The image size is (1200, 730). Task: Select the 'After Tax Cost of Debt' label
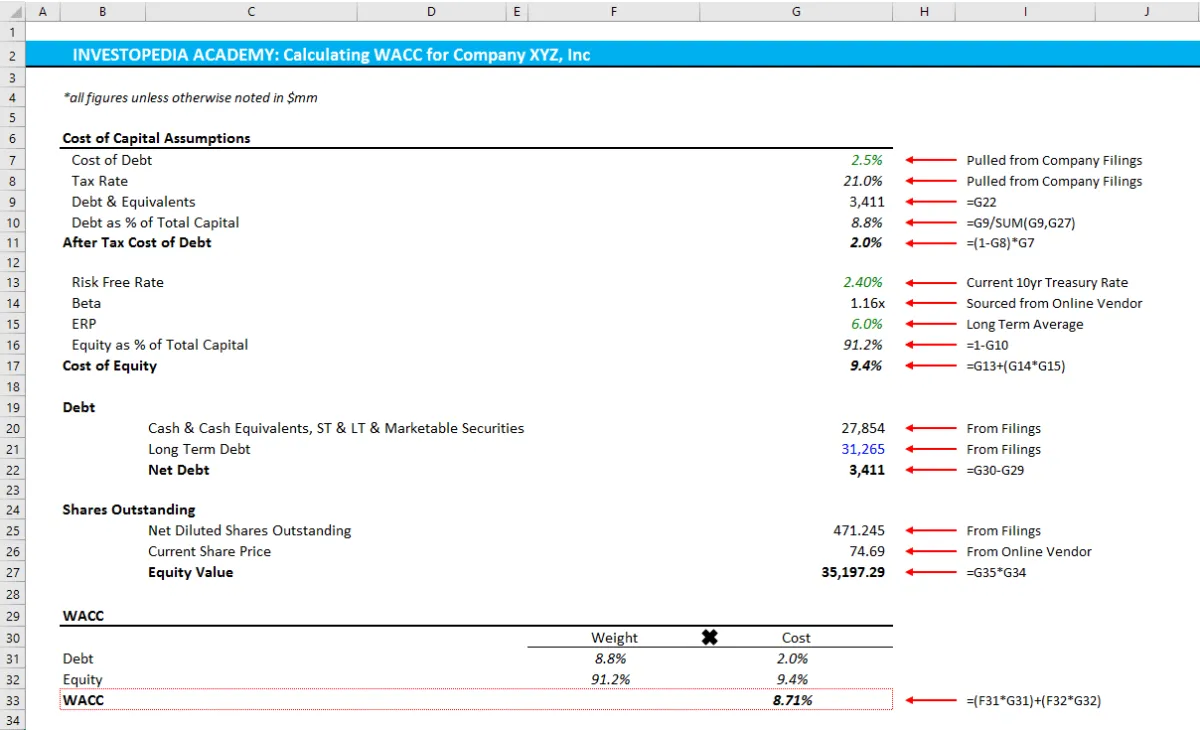pos(137,242)
